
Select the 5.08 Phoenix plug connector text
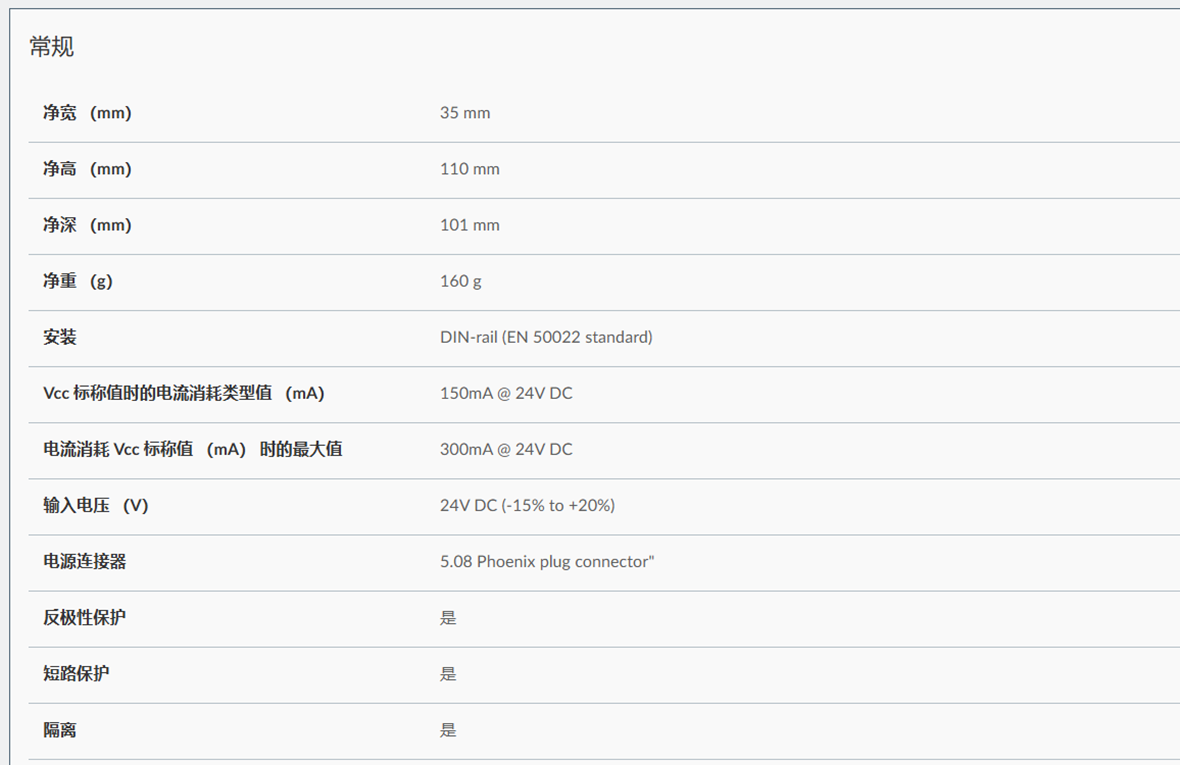[x=546, y=561]
